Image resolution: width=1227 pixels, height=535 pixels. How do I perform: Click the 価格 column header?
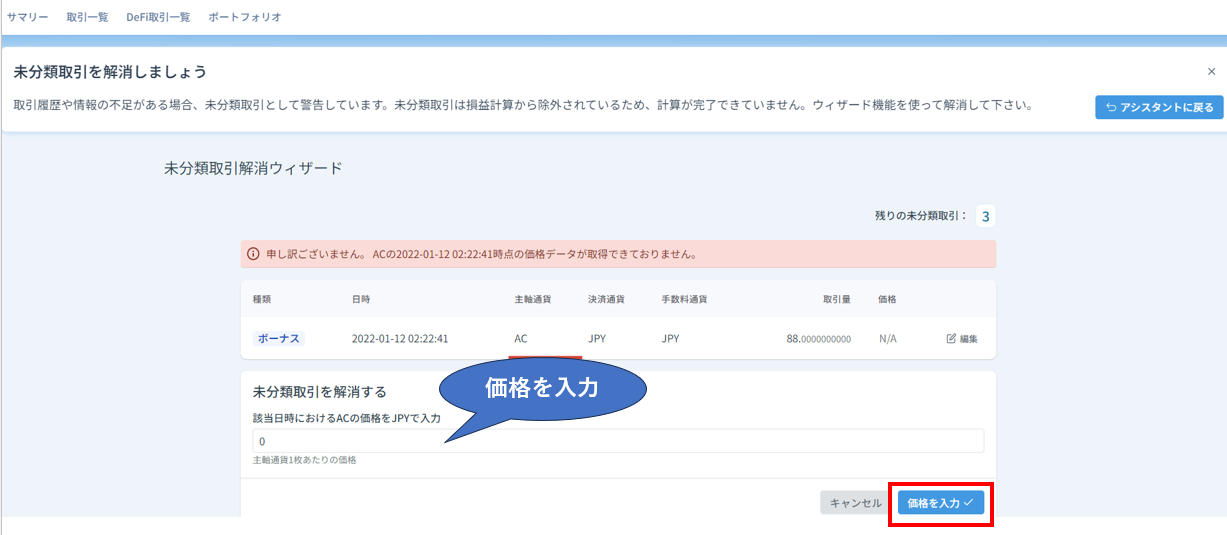(x=888, y=299)
